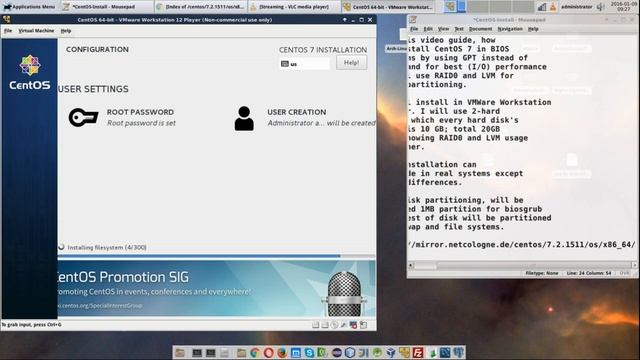
Task: Click the 'us' keyboard layout field
Action: [x=304, y=64]
